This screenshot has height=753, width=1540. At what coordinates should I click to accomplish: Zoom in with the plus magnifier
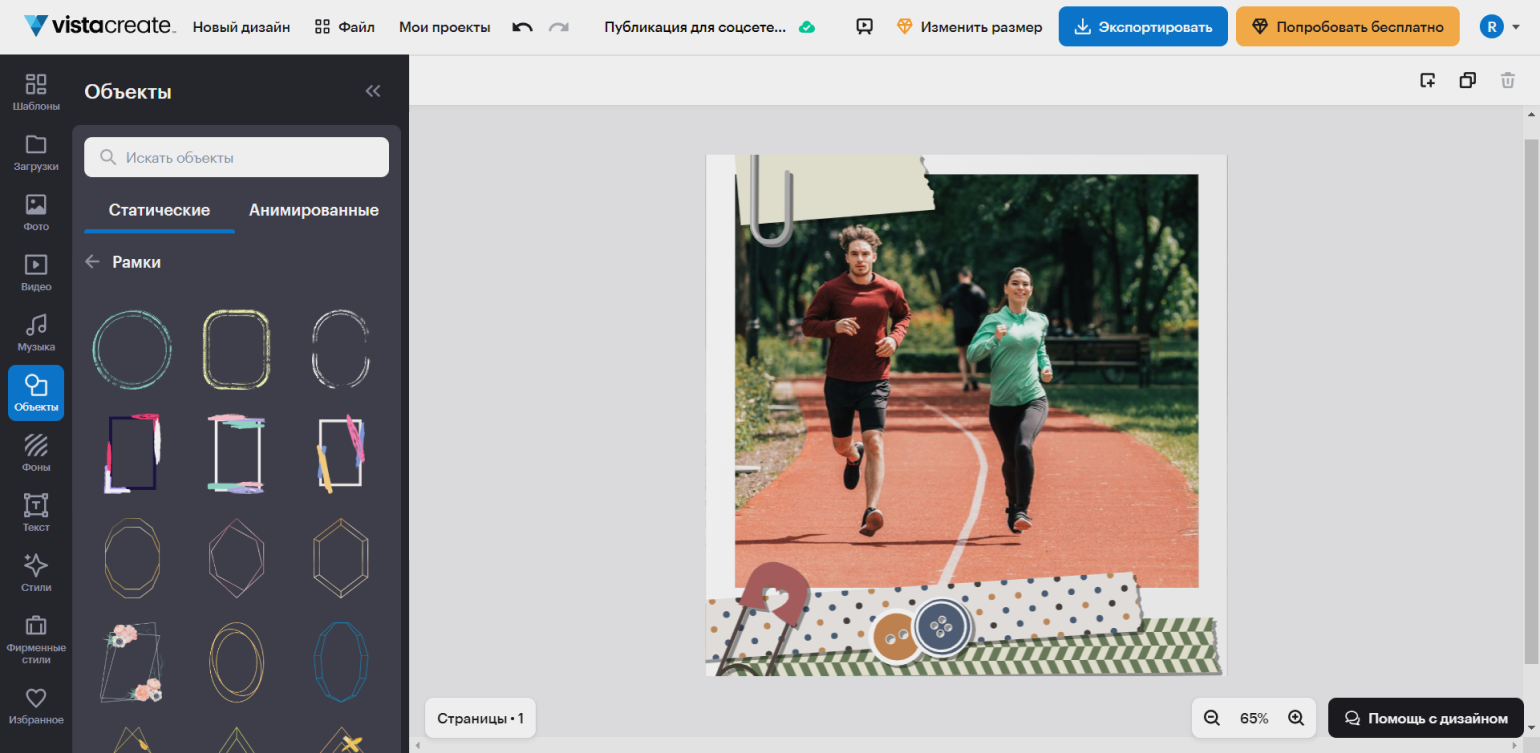pyautogui.click(x=1296, y=718)
